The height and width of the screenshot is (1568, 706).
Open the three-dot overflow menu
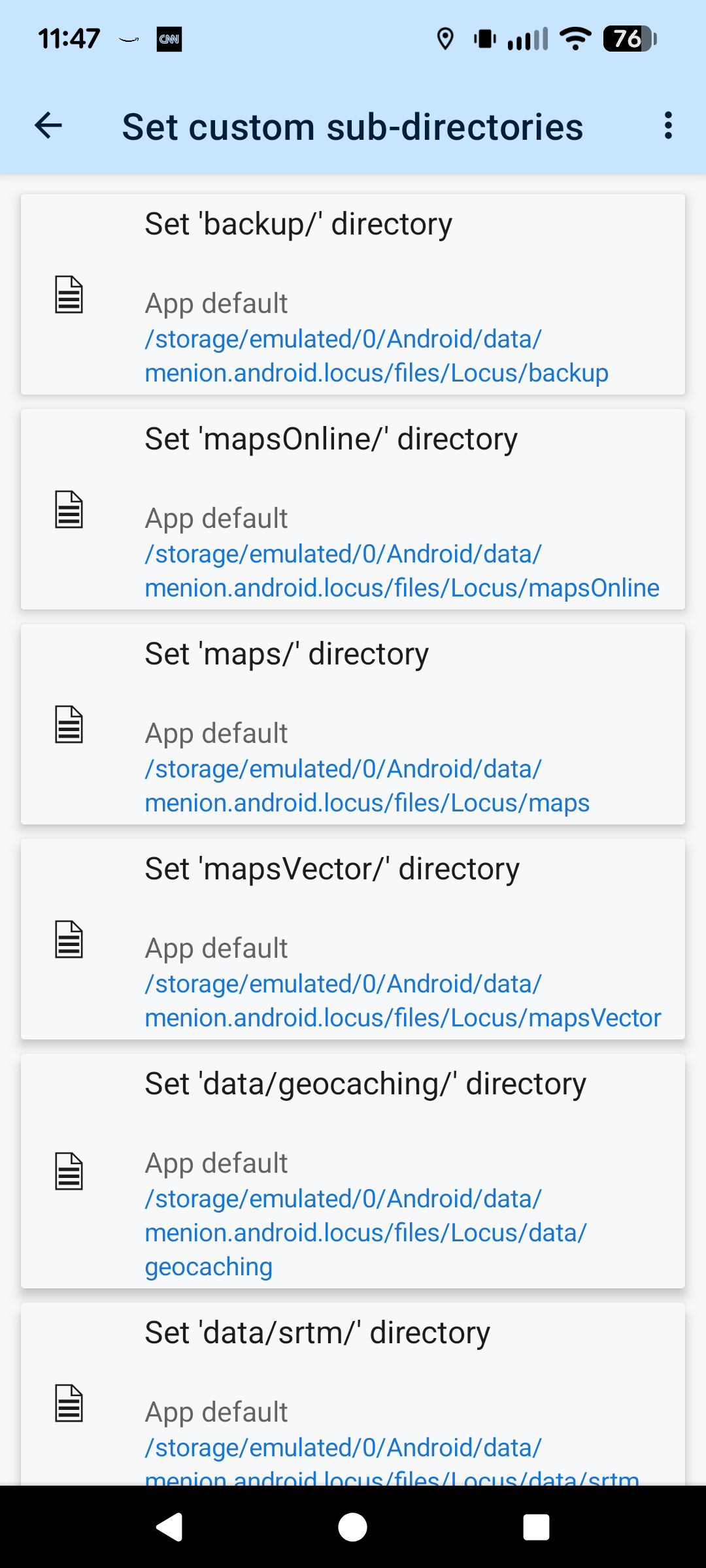(667, 125)
